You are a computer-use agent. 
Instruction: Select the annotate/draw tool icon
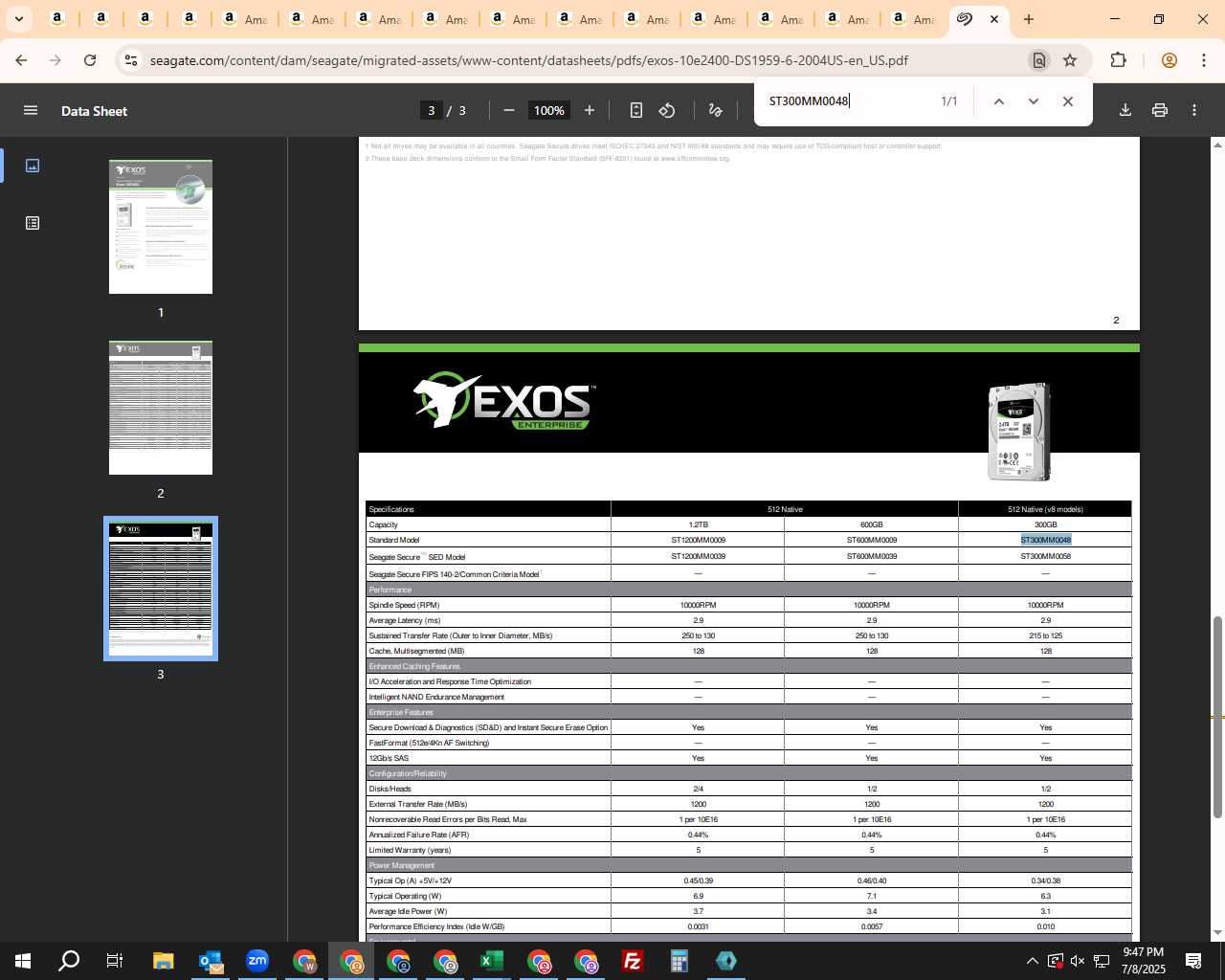click(x=715, y=110)
